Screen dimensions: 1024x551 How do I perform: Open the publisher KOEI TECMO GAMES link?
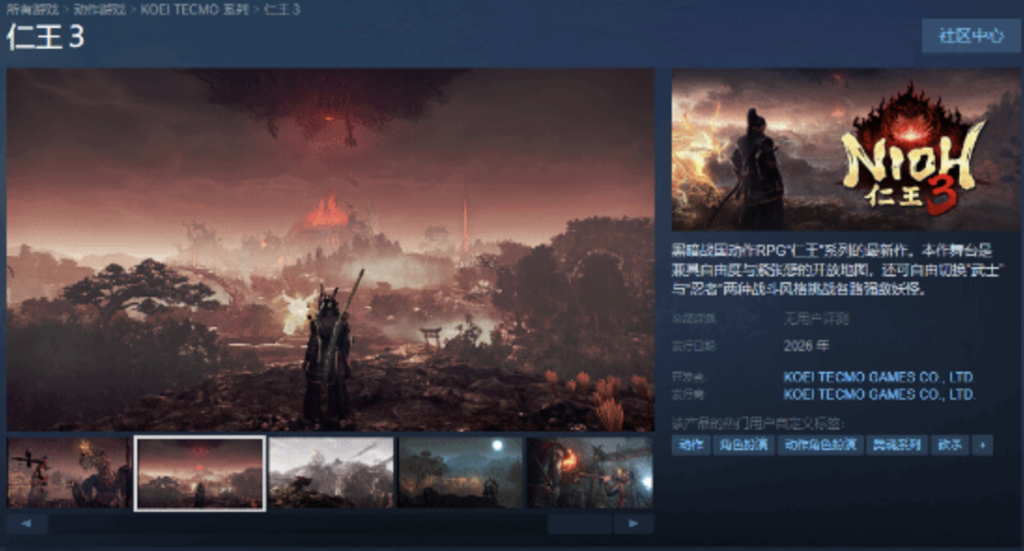[878, 394]
